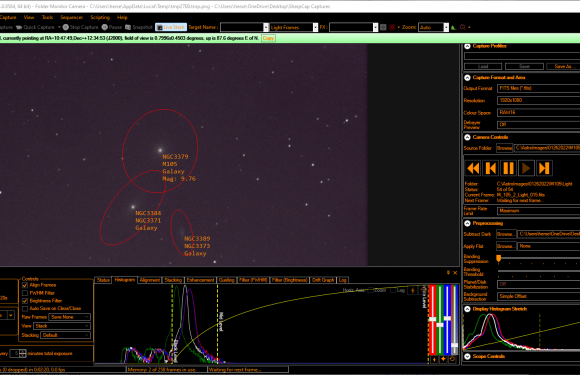
Task: Collapse the Capture Profiles section
Action: [x=468, y=46]
